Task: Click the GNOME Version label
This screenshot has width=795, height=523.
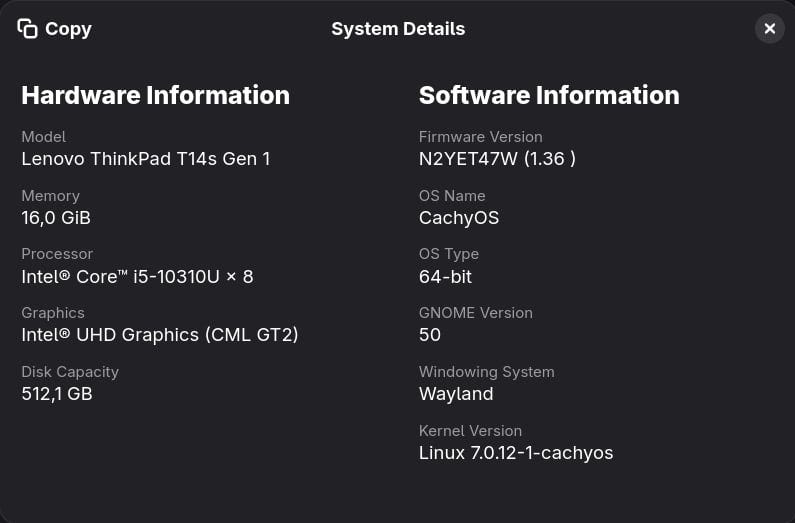Action: pyautogui.click(x=476, y=313)
